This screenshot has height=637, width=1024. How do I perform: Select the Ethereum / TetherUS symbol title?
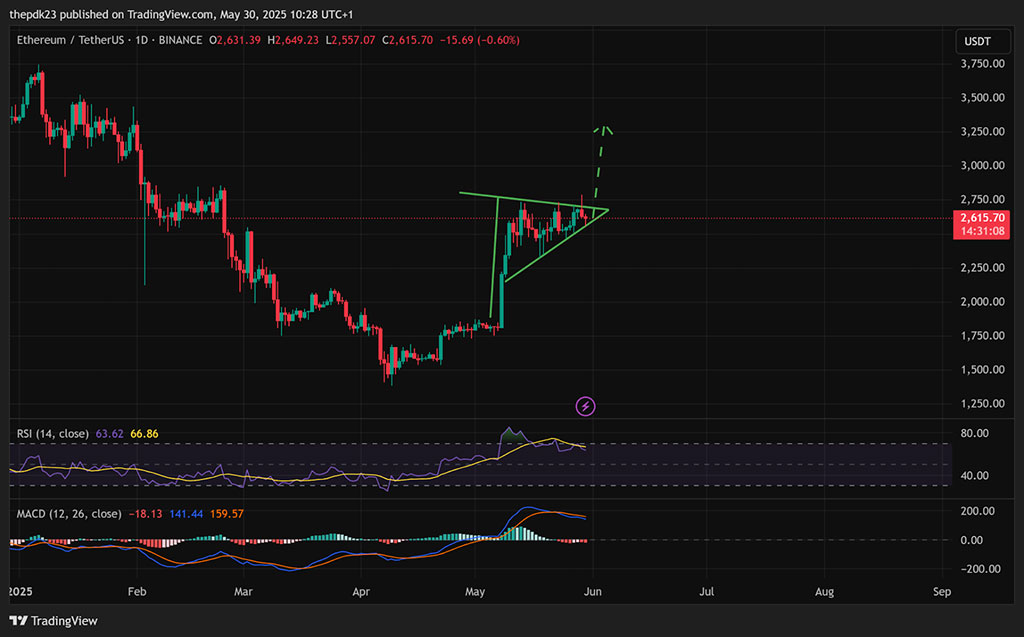[x=70, y=40]
